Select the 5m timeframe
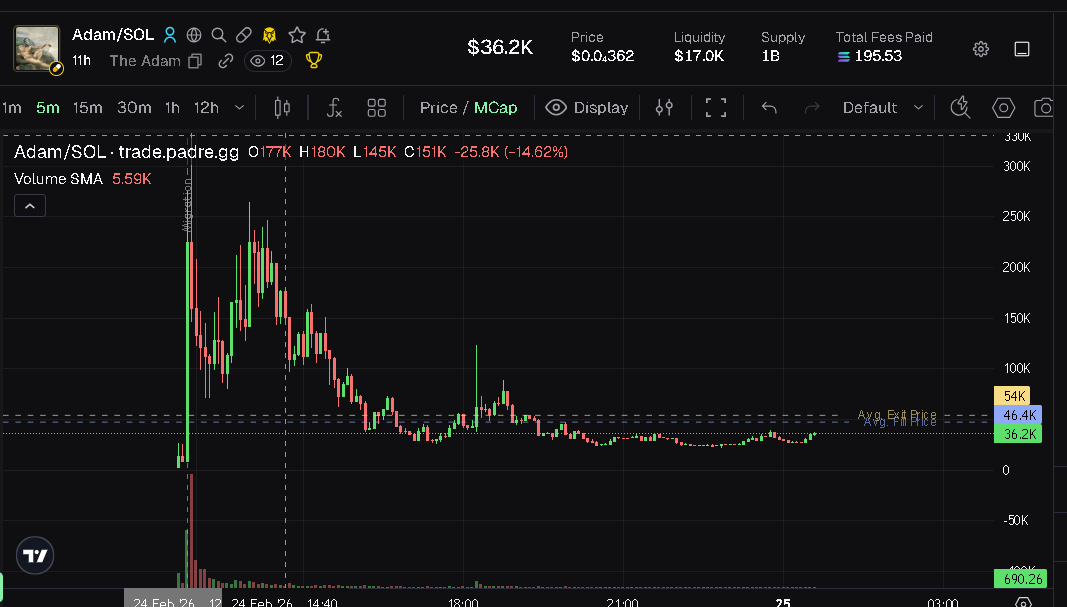 point(48,108)
